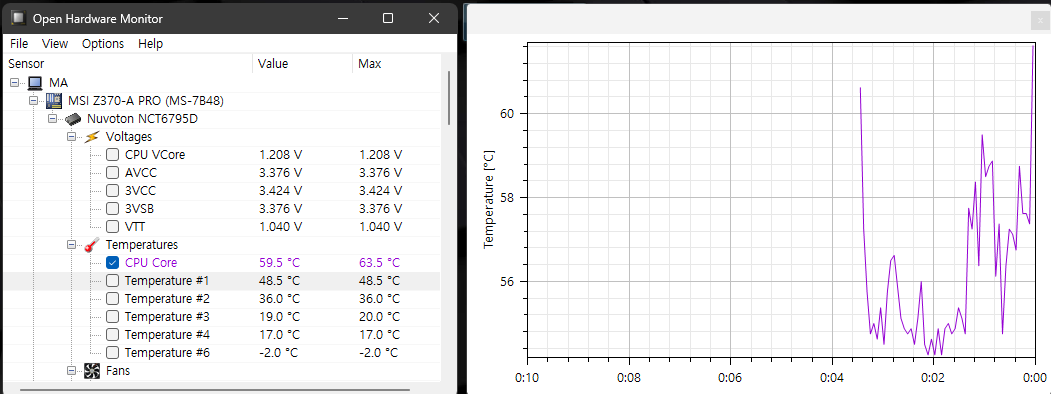Open the View menu
This screenshot has height=394, width=1051.
[x=55, y=44]
